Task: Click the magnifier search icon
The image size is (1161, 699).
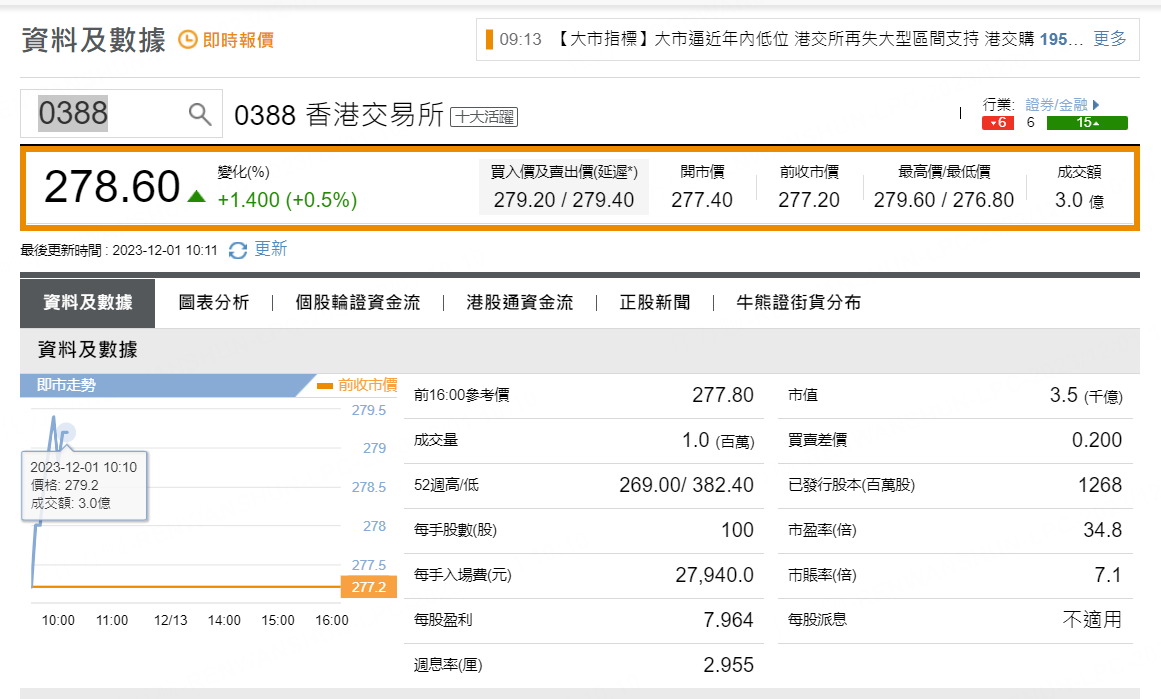Action: coord(200,114)
